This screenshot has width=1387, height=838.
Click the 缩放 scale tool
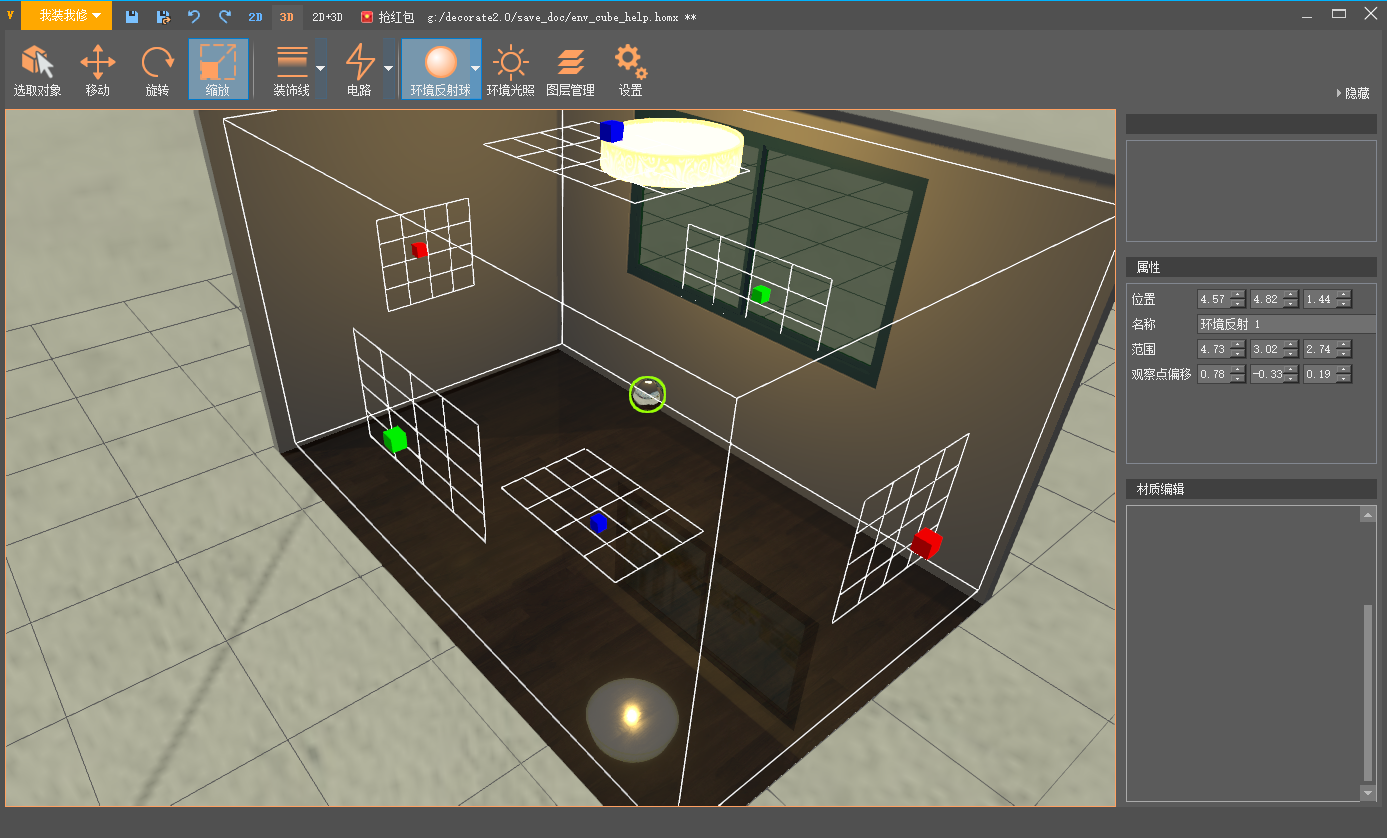pyautogui.click(x=218, y=69)
